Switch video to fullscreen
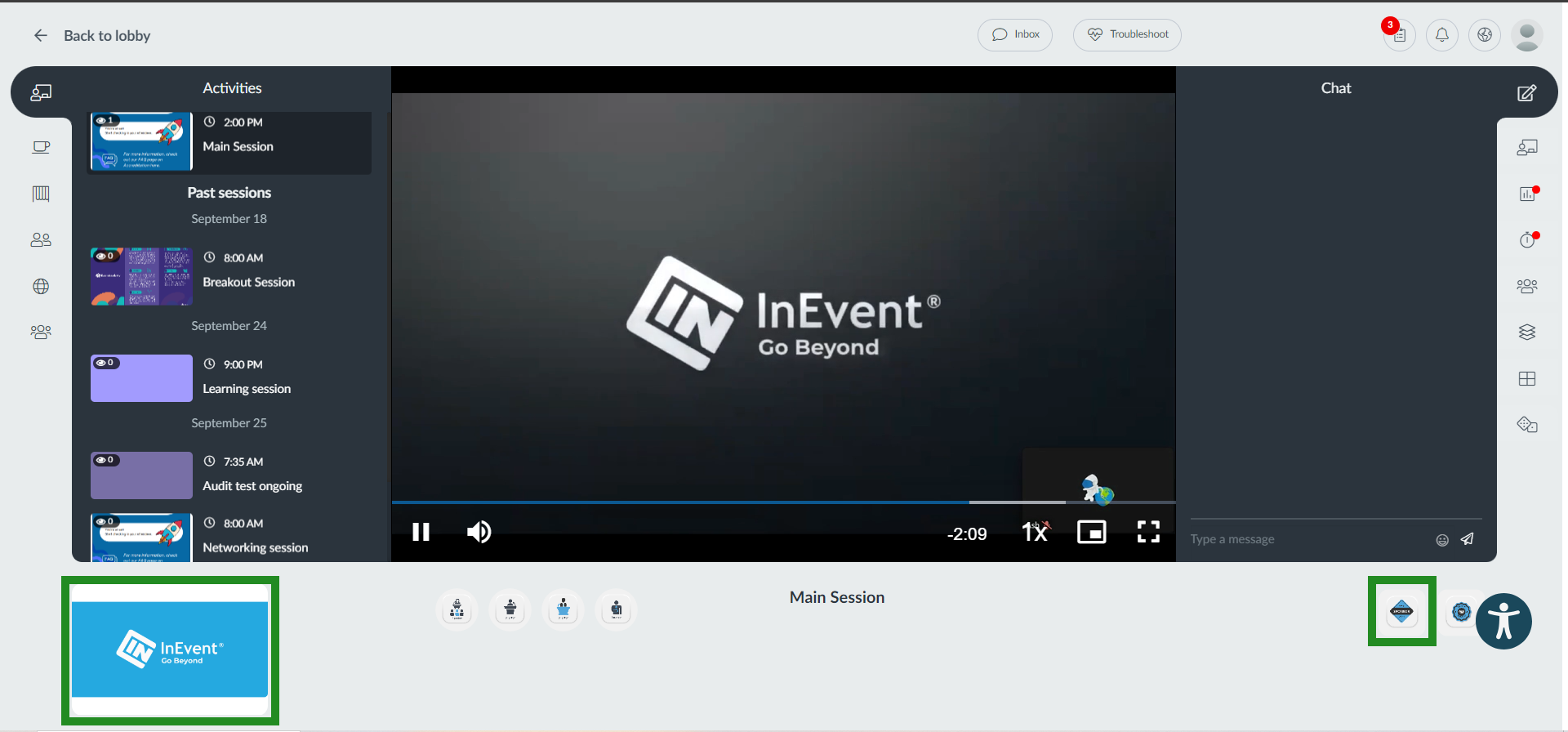1568x732 pixels. [x=1148, y=532]
